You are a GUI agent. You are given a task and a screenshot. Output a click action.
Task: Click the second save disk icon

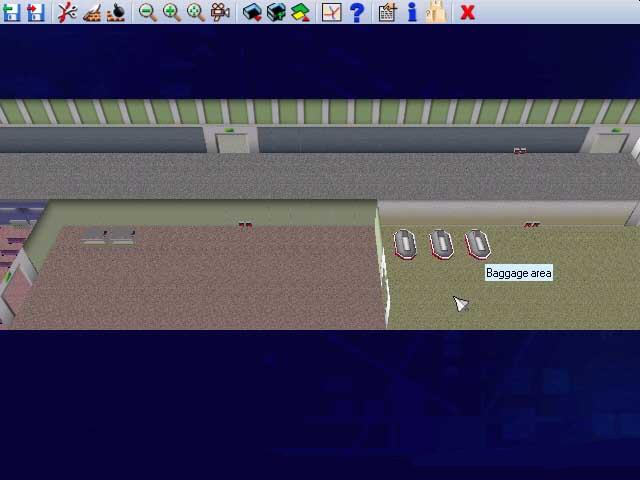click(x=35, y=12)
